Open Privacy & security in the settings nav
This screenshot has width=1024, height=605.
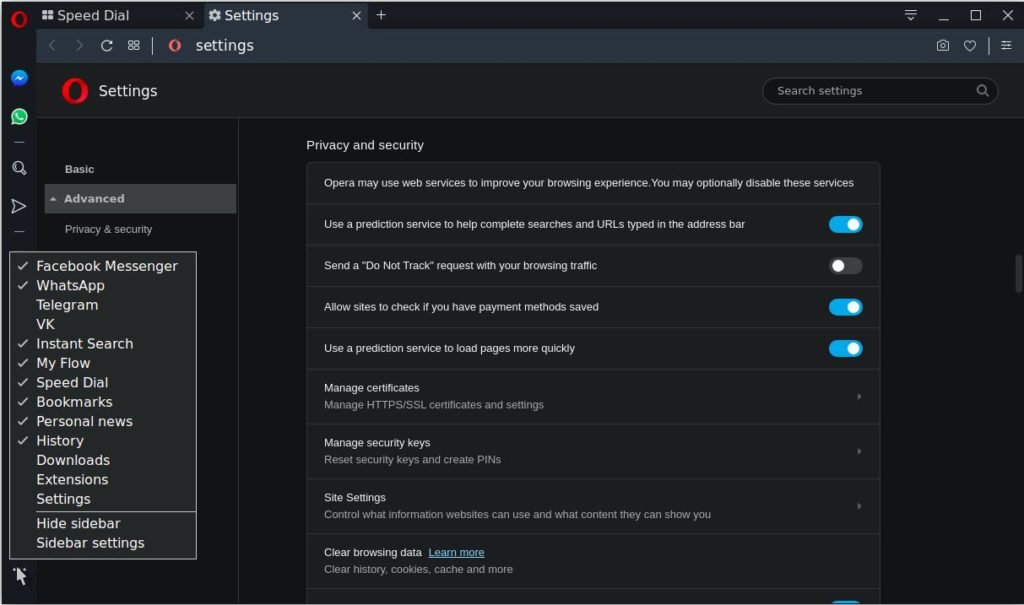coord(108,229)
